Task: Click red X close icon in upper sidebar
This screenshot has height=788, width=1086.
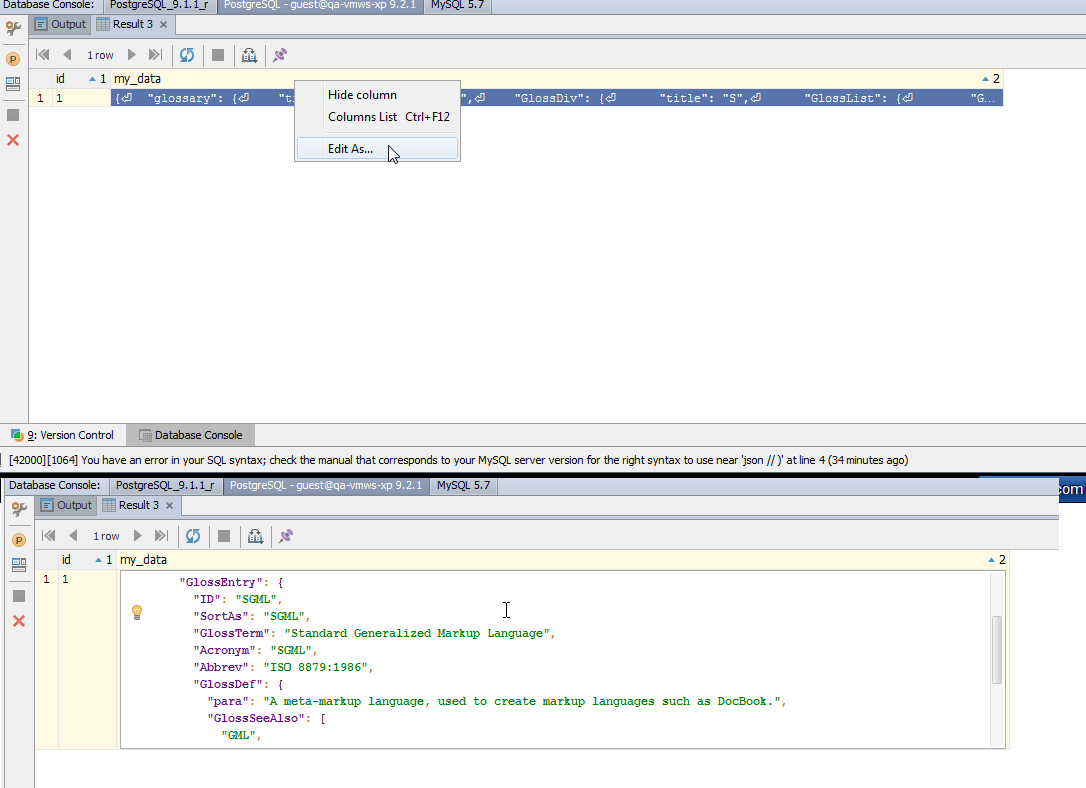Action: [x=13, y=140]
